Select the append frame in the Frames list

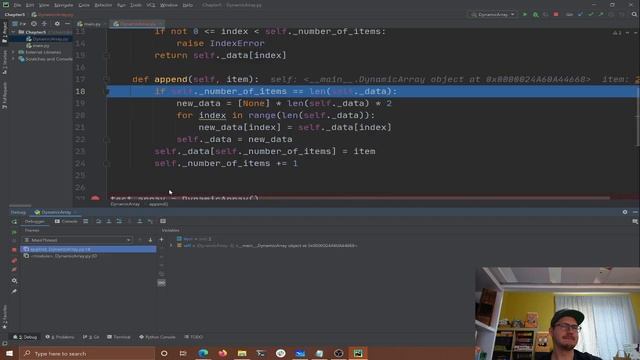pos(88,249)
